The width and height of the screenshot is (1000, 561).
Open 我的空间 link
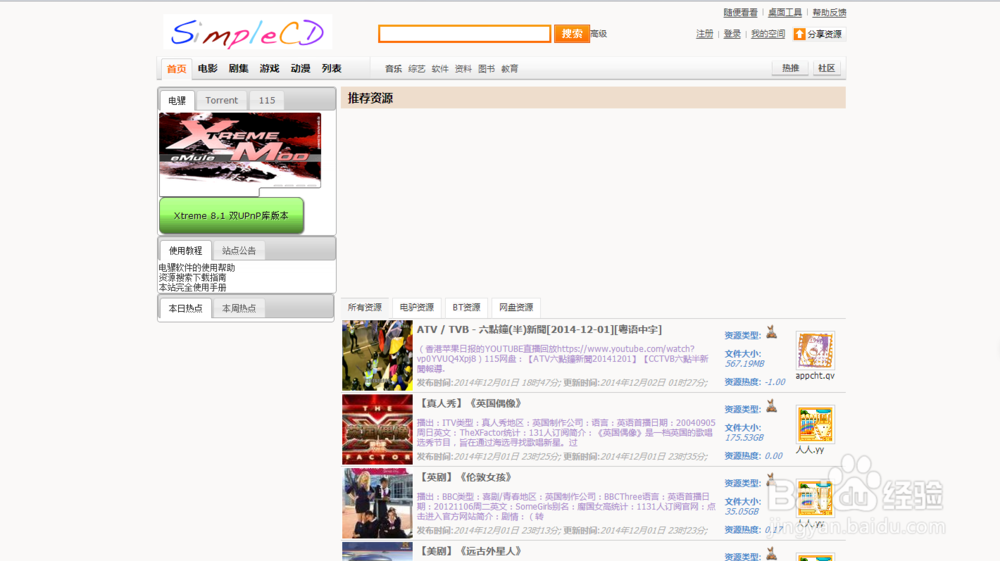tap(767, 34)
